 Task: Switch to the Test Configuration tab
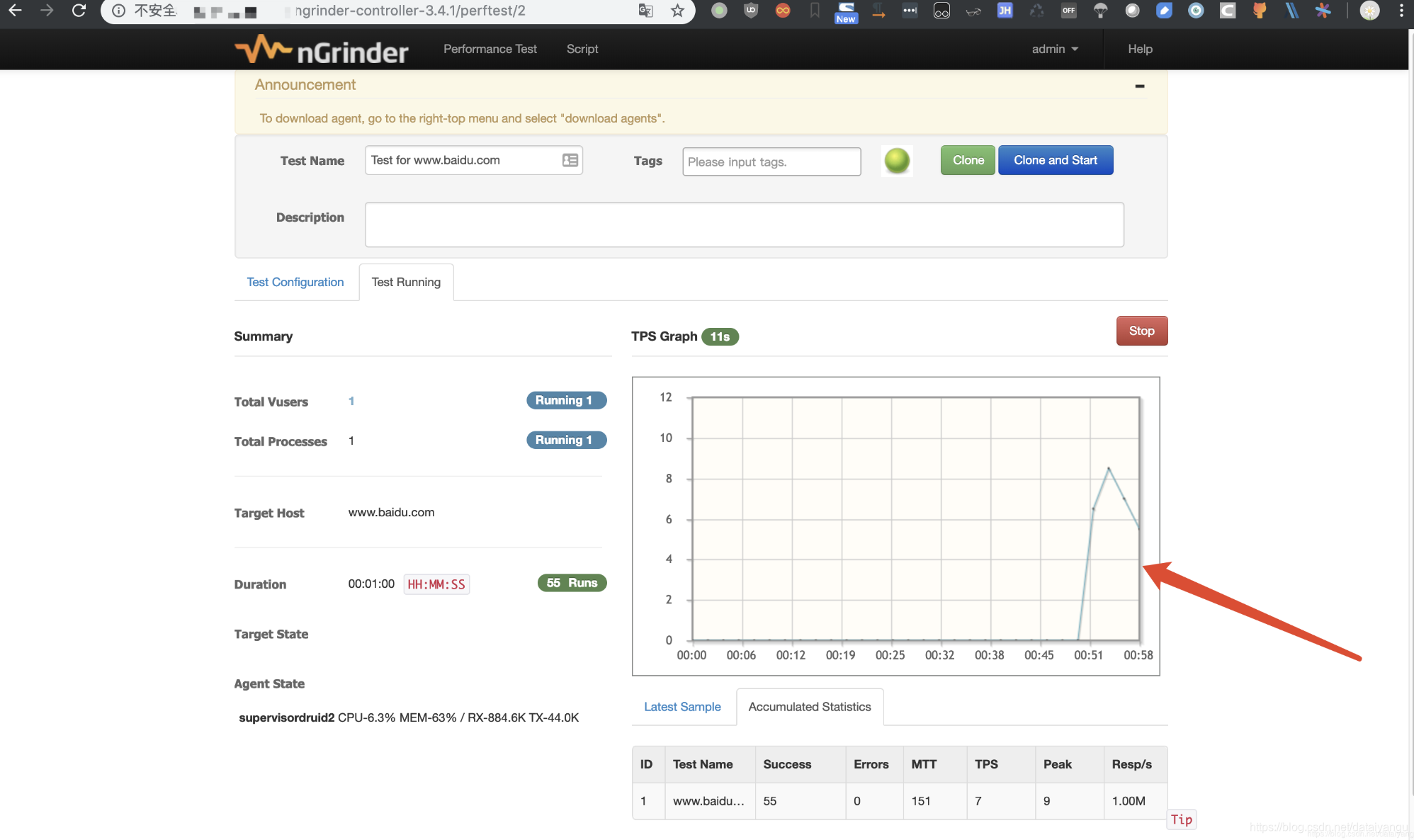295,282
